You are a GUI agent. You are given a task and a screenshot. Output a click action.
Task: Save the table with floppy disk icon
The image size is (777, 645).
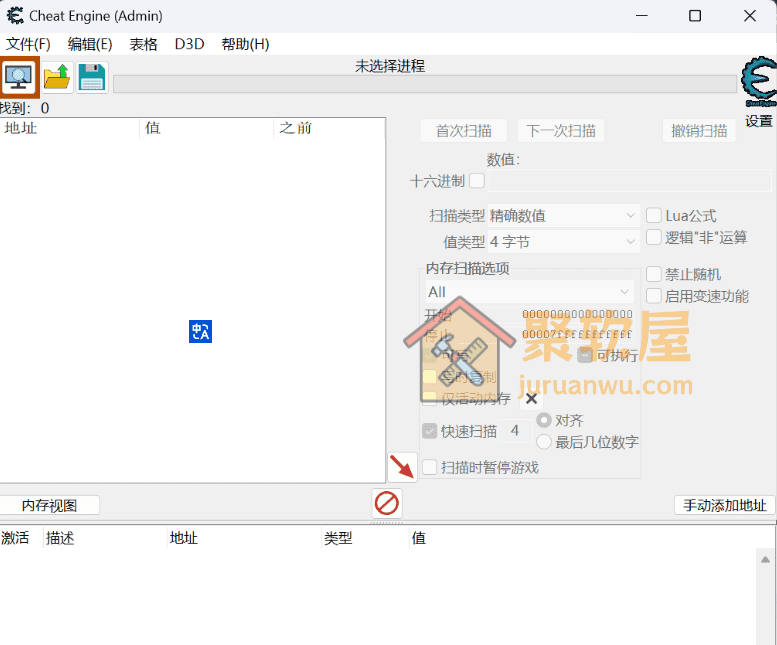pos(92,77)
